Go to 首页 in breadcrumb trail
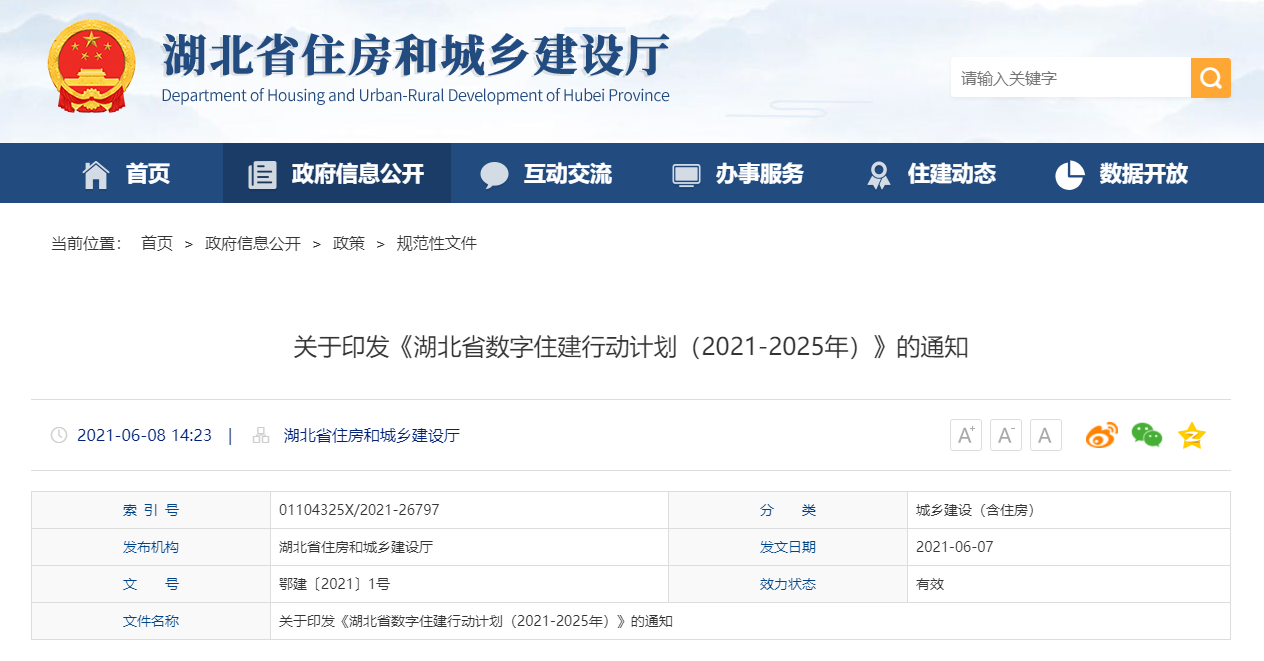Viewport: 1264px width, 661px height. [x=157, y=243]
